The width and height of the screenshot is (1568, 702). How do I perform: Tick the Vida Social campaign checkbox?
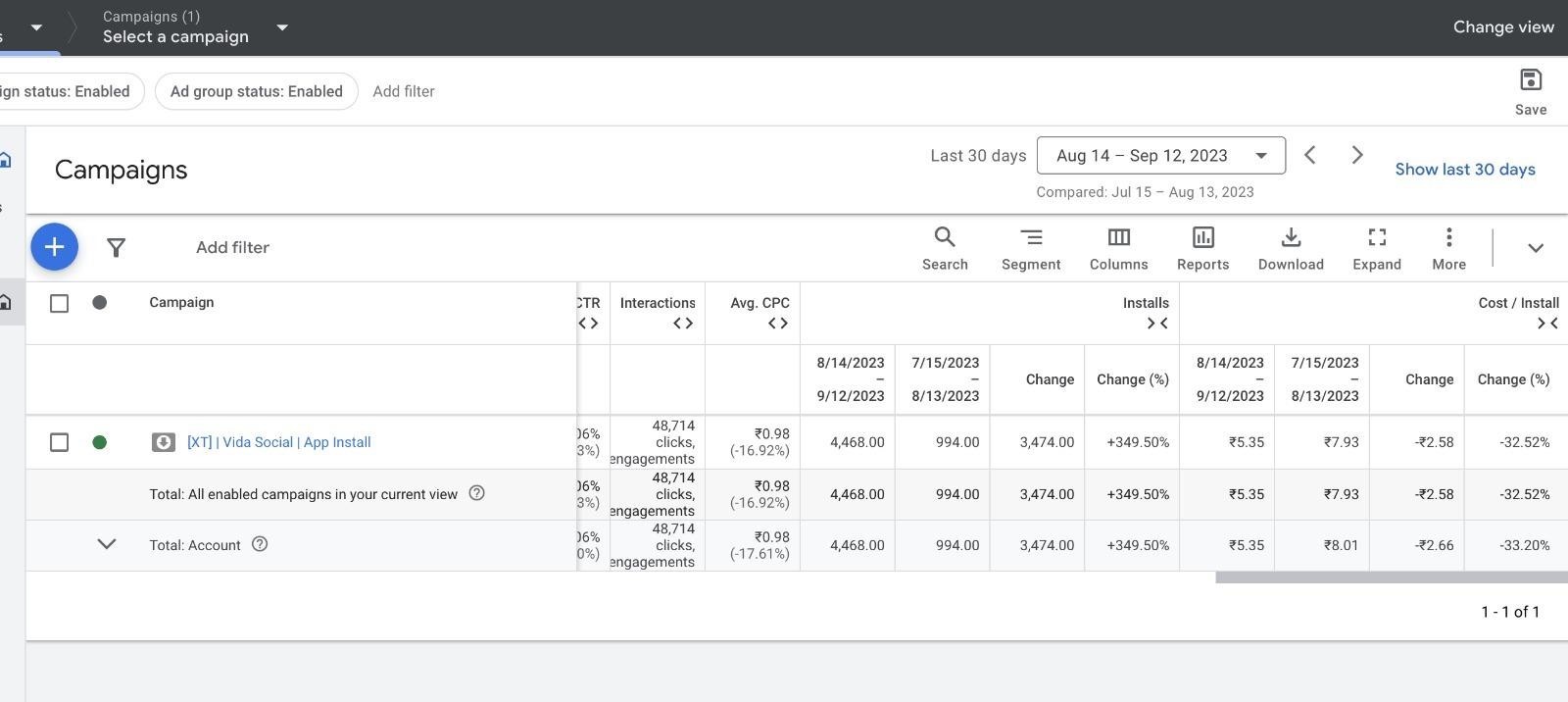pos(60,442)
